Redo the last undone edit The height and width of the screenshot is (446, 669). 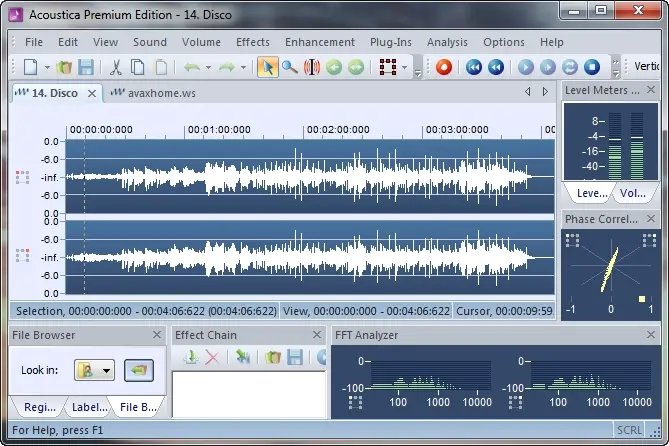227,67
